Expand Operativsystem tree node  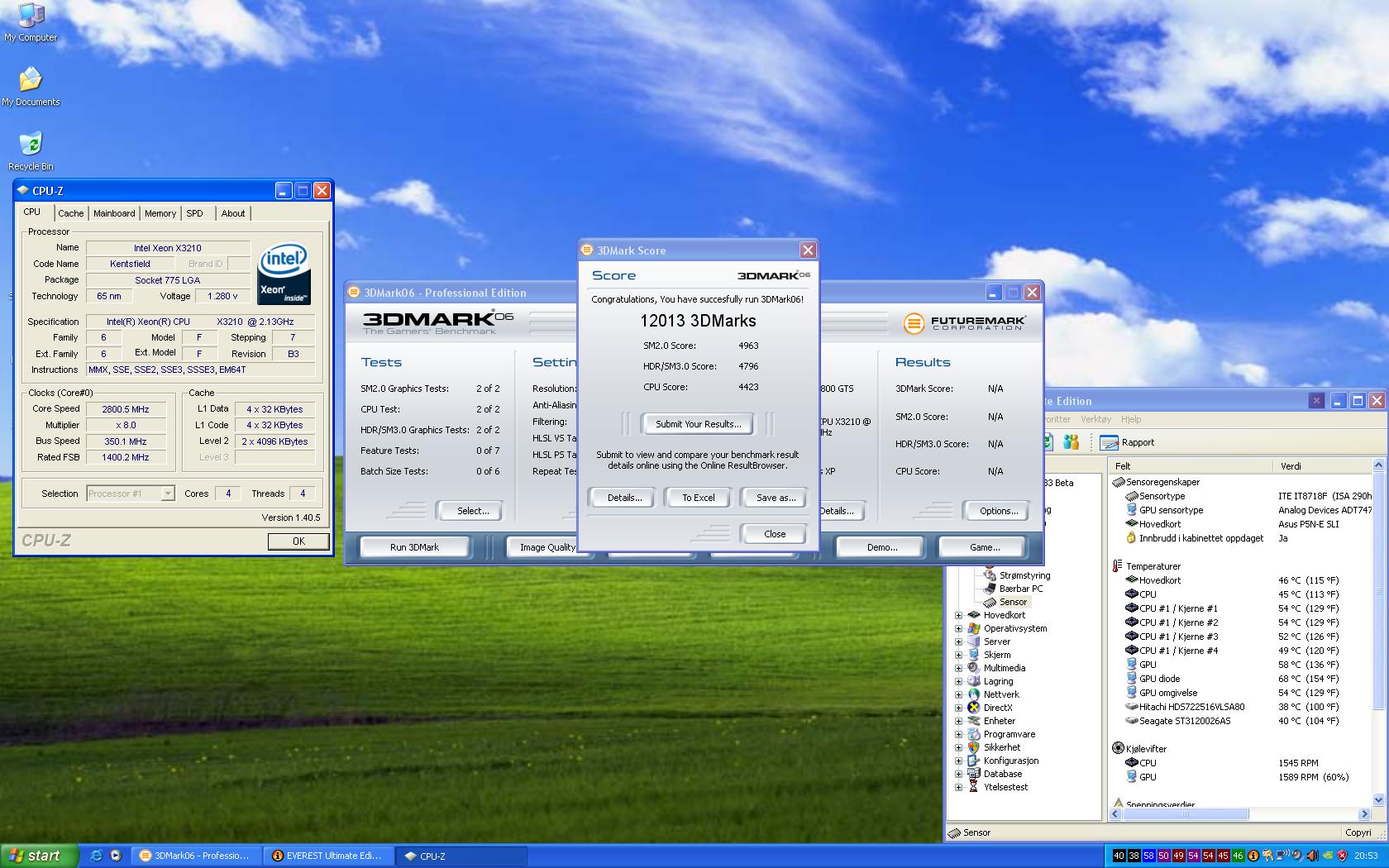[x=958, y=628]
